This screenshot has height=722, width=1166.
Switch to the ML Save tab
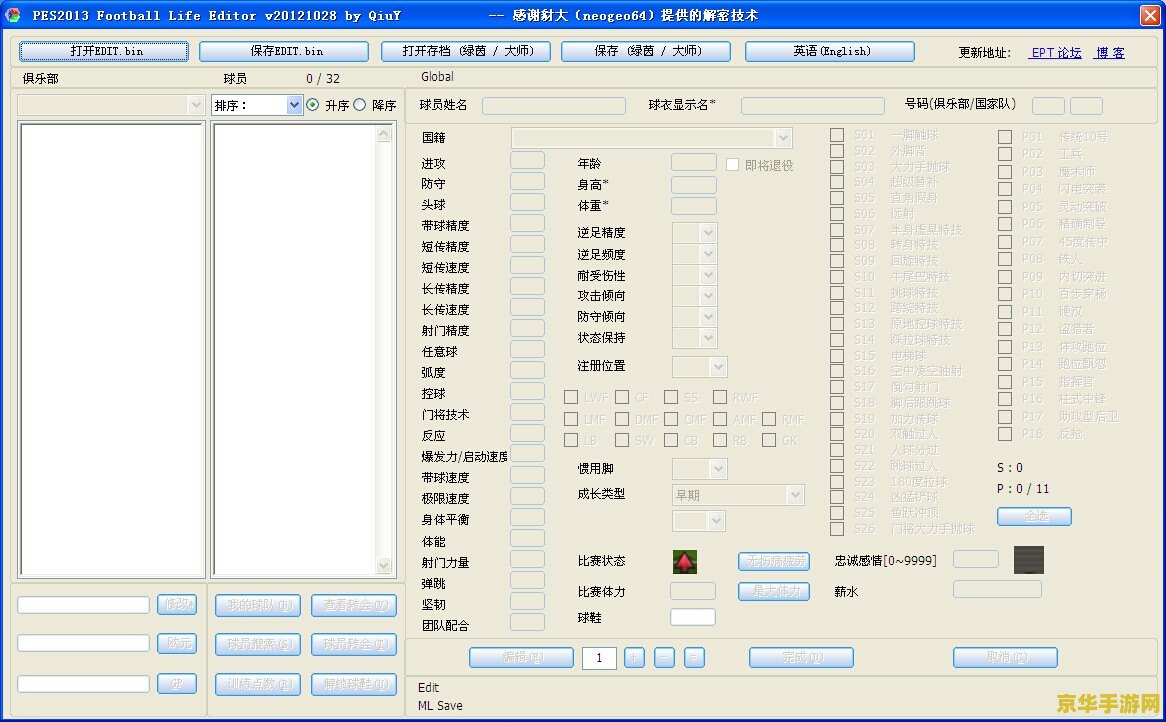click(x=440, y=706)
